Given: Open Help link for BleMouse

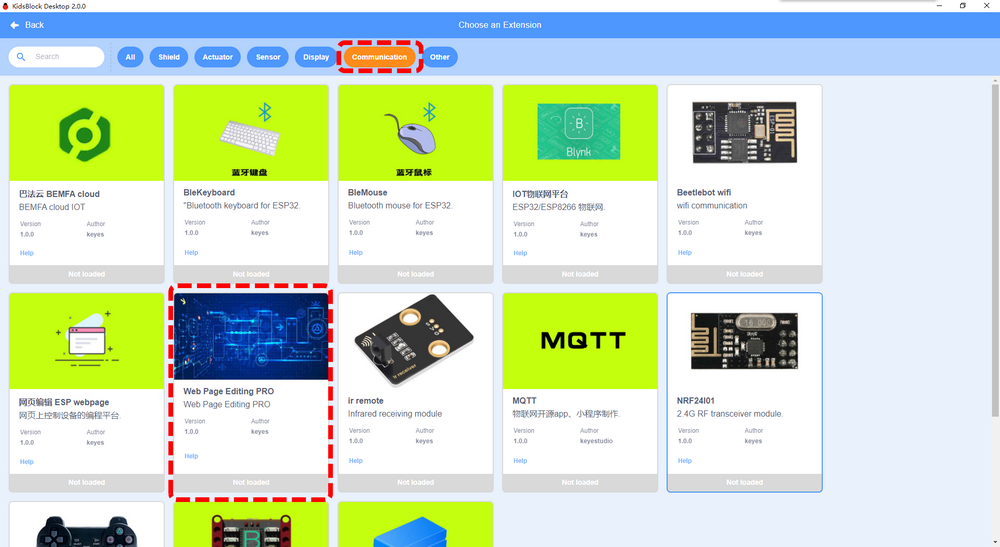Looking at the screenshot, I should coord(356,252).
